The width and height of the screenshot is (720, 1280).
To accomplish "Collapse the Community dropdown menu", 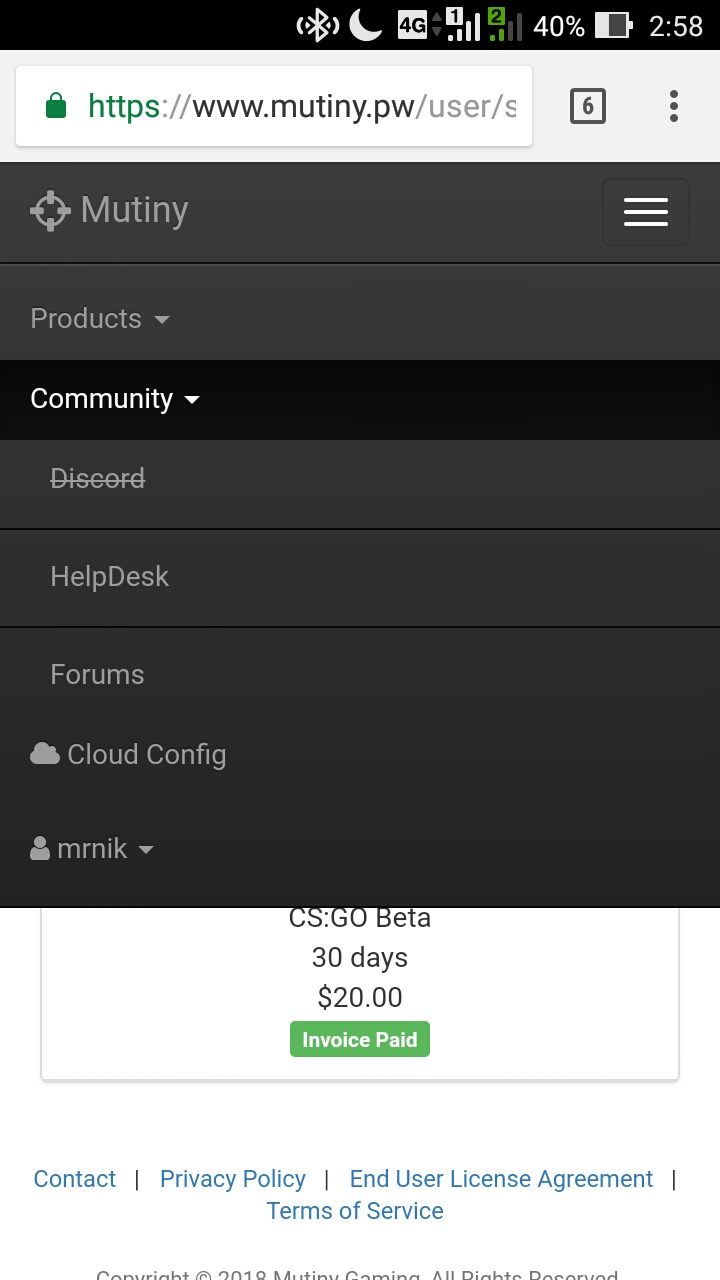I will tap(115, 399).
